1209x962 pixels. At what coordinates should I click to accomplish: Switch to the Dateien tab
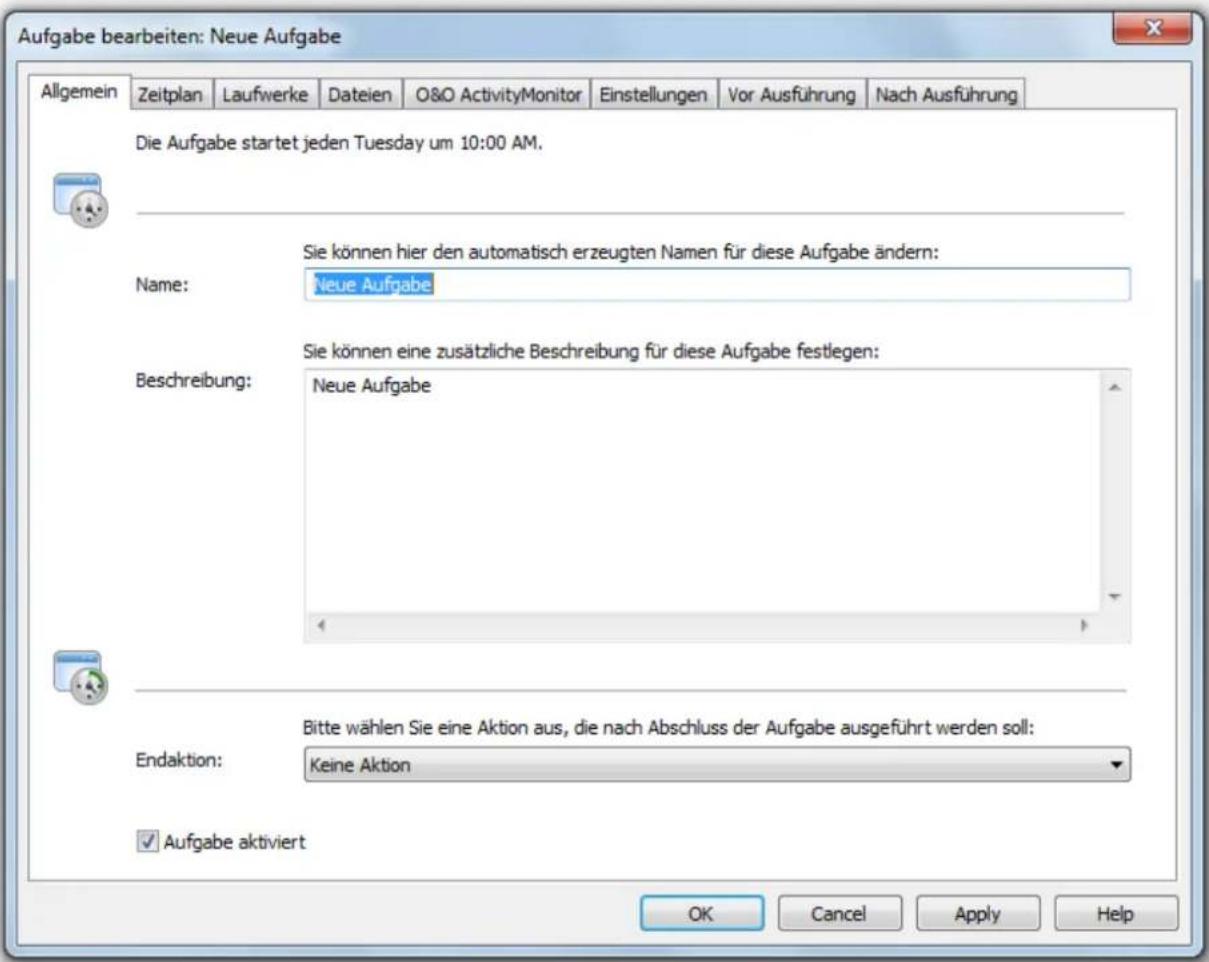(x=360, y=95)
